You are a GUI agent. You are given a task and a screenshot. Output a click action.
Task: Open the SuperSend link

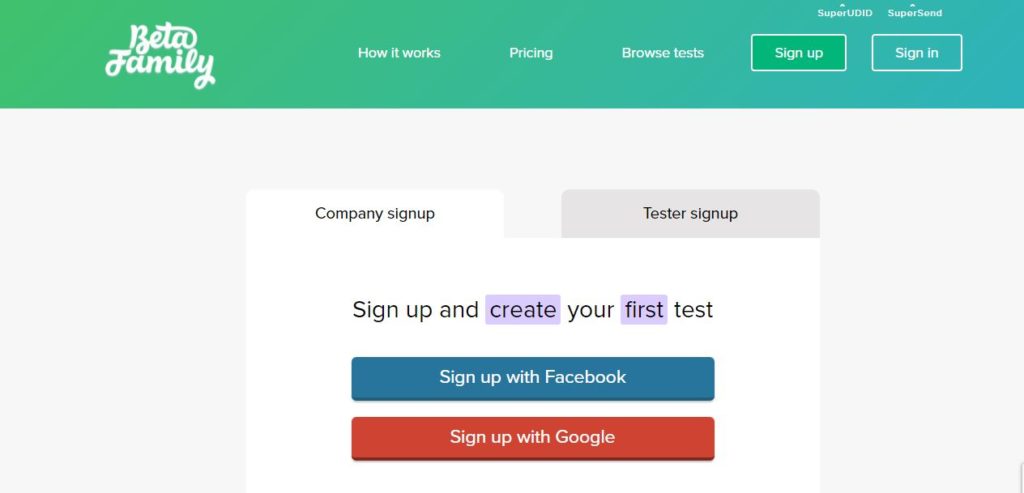(914, 13)
